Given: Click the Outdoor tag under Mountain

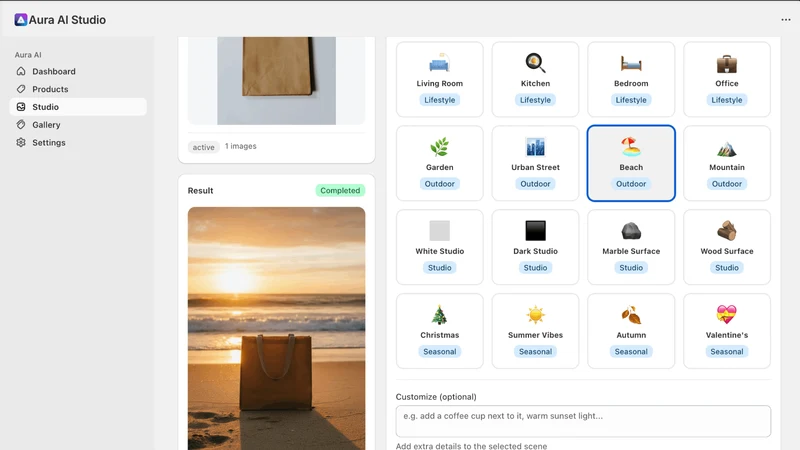Looking at the screenshot, I should [x=727, y=184].
